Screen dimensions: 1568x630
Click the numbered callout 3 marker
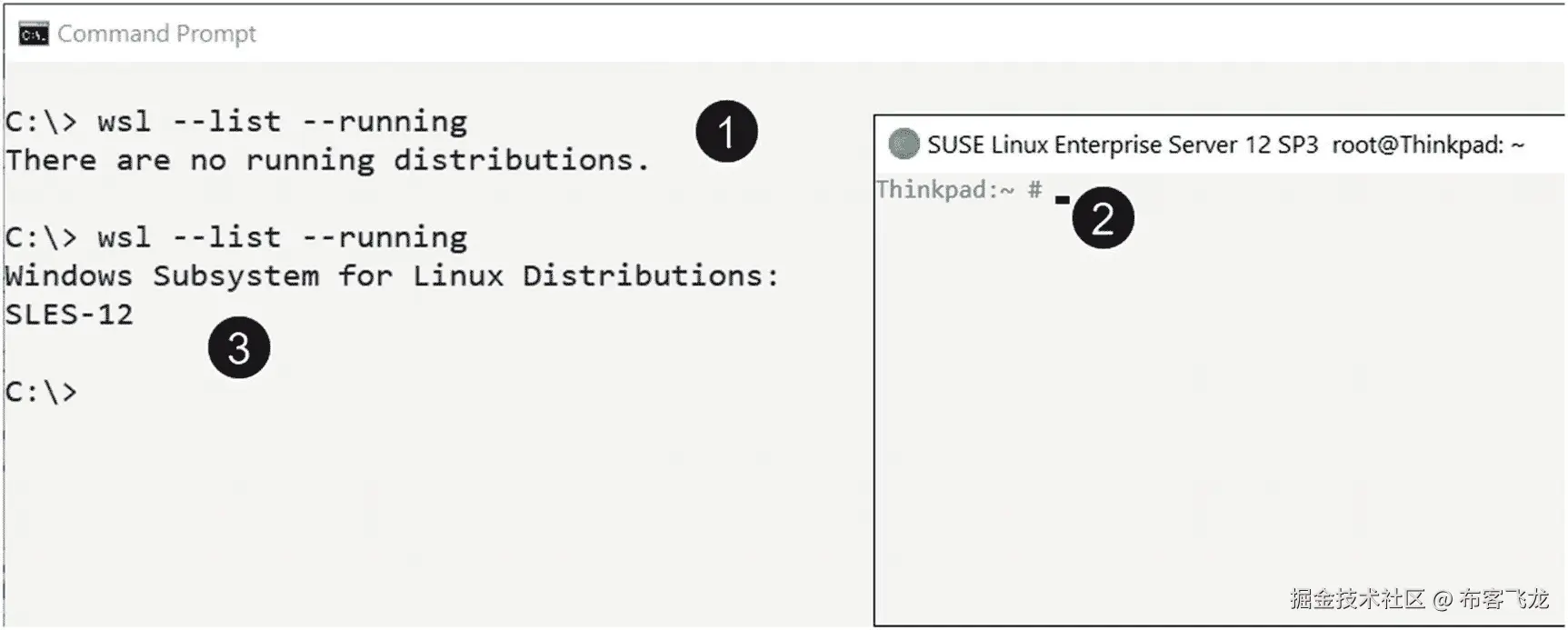click(239, 348)
